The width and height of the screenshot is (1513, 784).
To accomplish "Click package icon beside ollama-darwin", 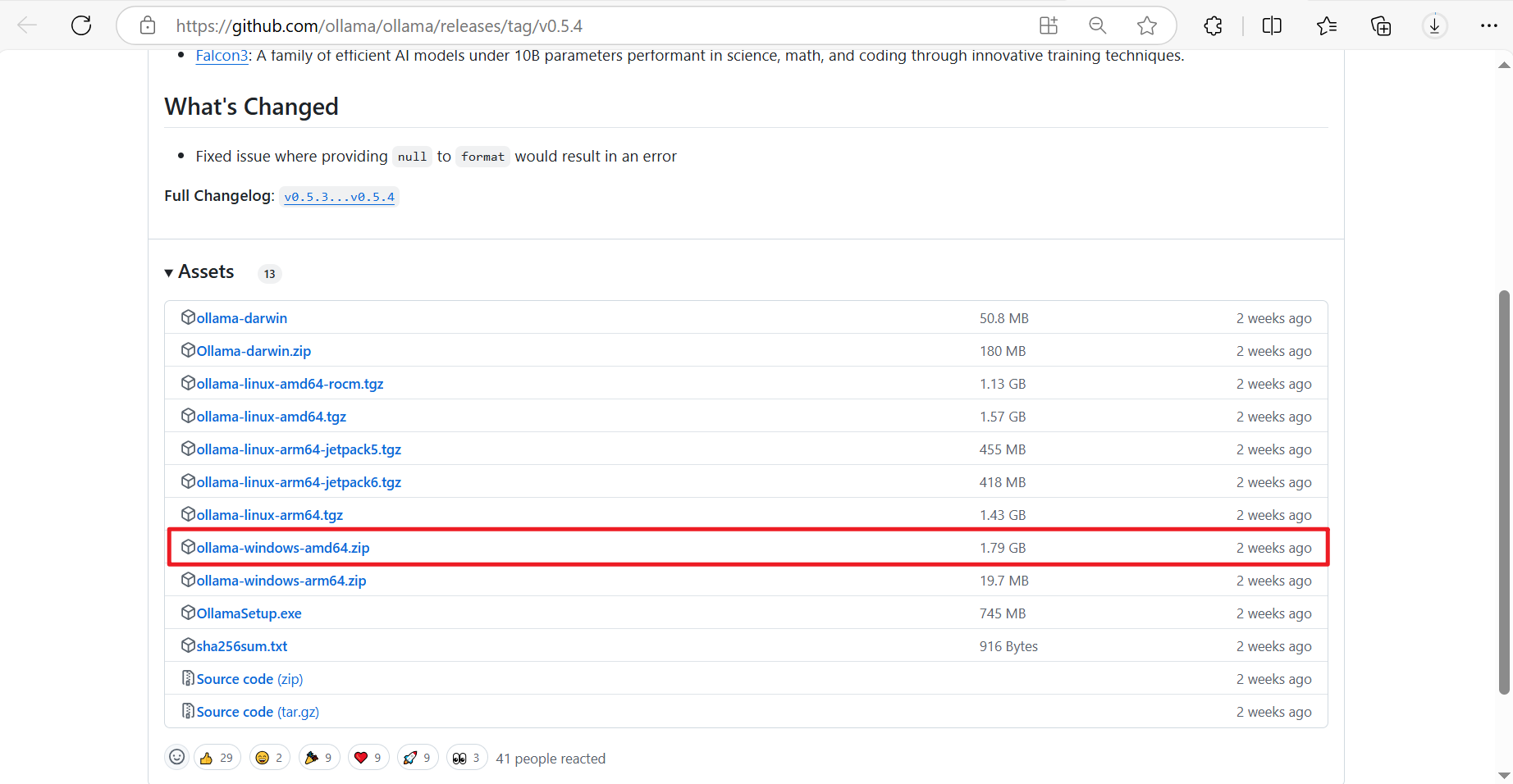I will click(x=188, y=317).
